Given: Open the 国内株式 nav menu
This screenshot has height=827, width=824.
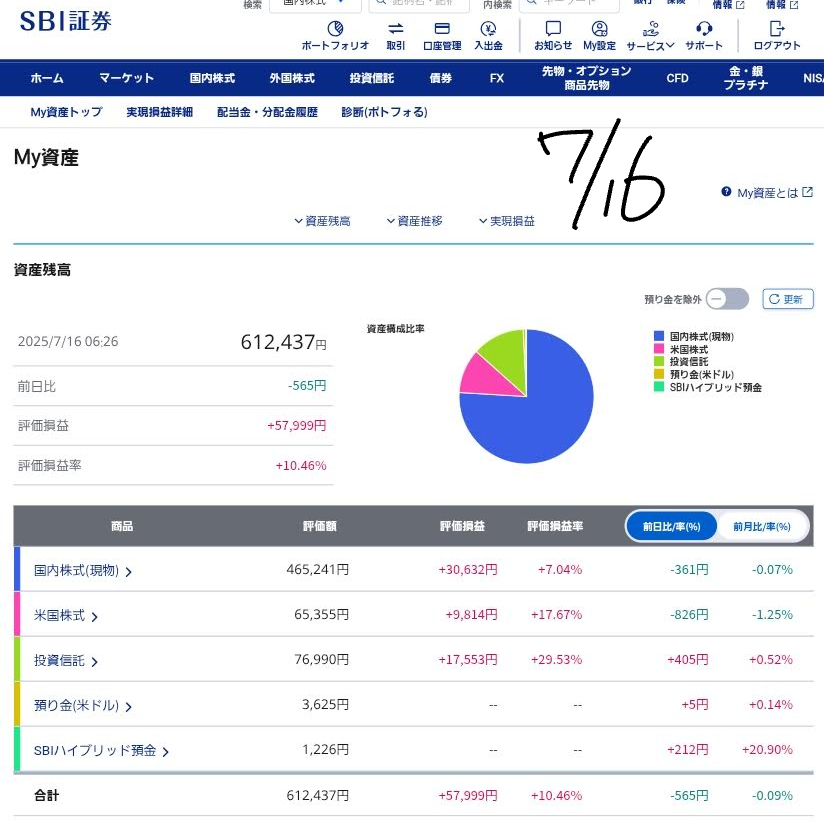Looking at the screenshot, I should pyautogui.click(x=212, y=78).
